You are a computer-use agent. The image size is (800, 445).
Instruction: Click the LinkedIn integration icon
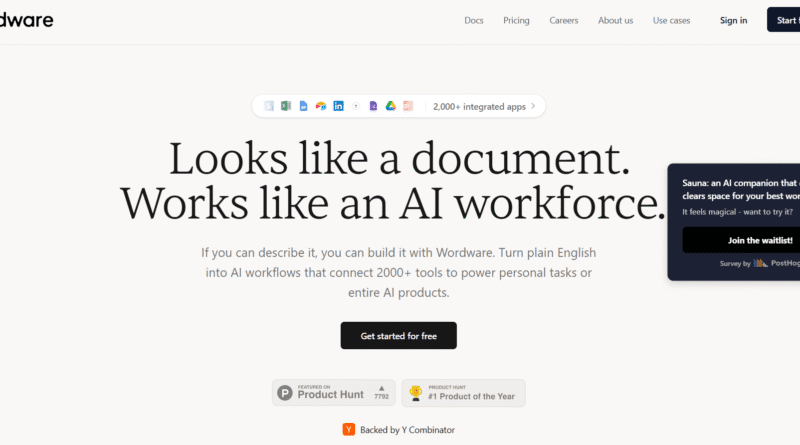point(339,106)
